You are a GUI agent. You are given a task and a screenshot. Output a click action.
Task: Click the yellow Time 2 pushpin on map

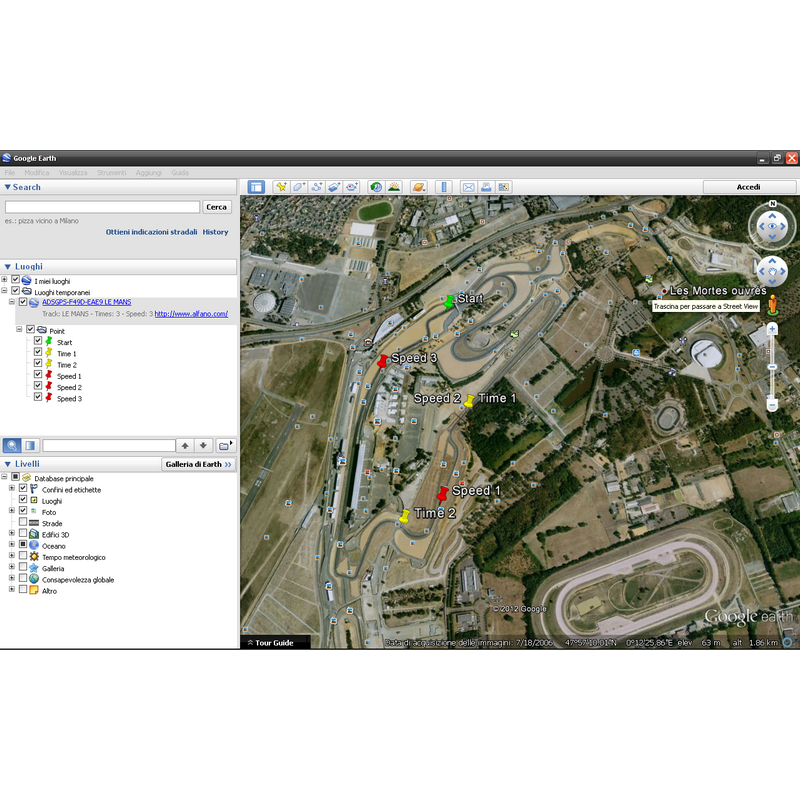coord(404,516)
